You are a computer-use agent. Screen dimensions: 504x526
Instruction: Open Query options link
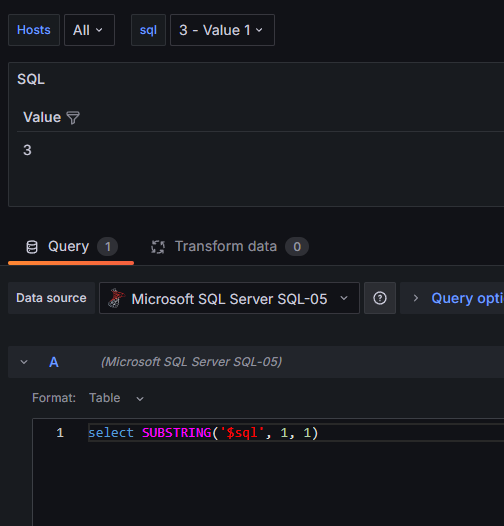(467, 298)
